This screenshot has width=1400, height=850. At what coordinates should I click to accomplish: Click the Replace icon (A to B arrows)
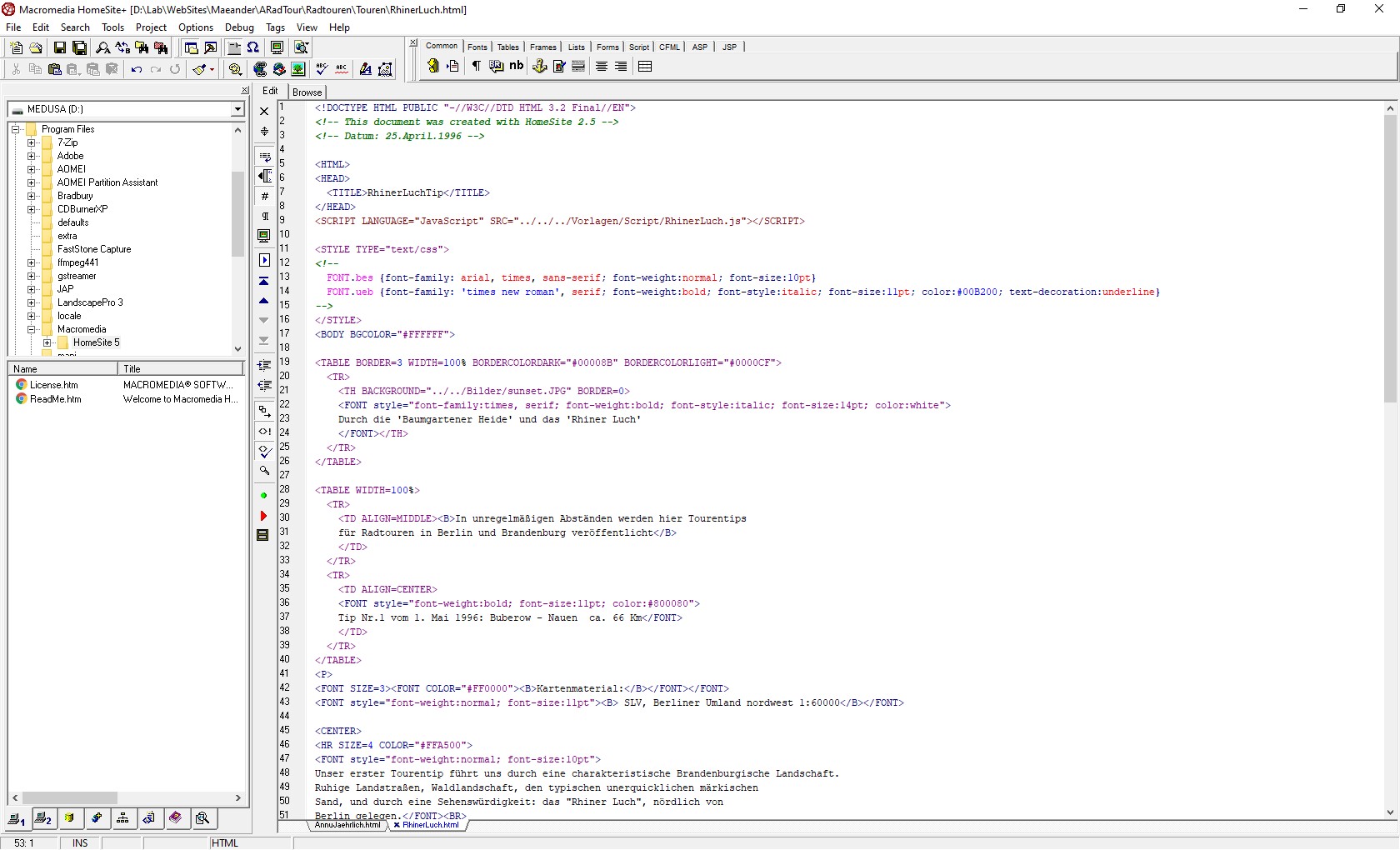tap(122, 48)
